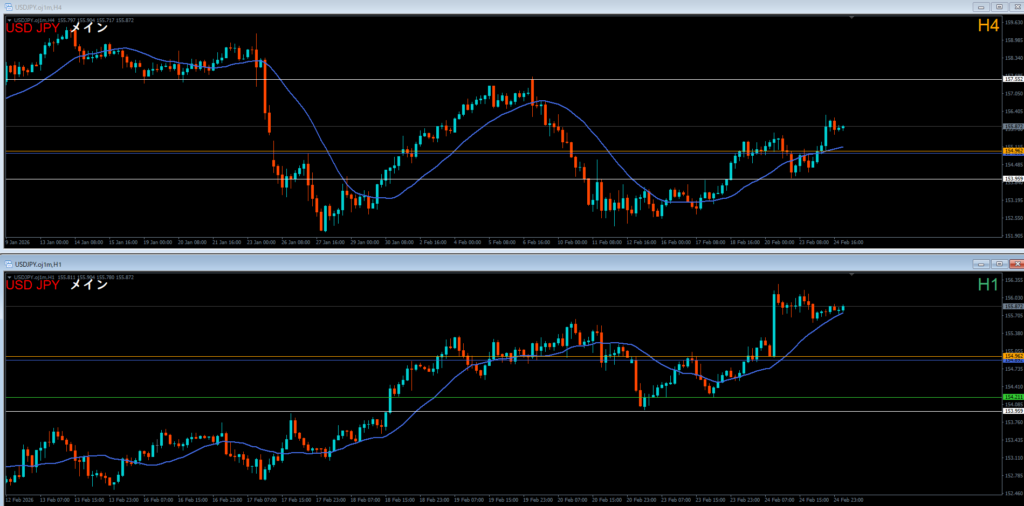Click the chart shift triangle in H4 chart
This screenshot has height=506, width=1024.
coord(853,18)
